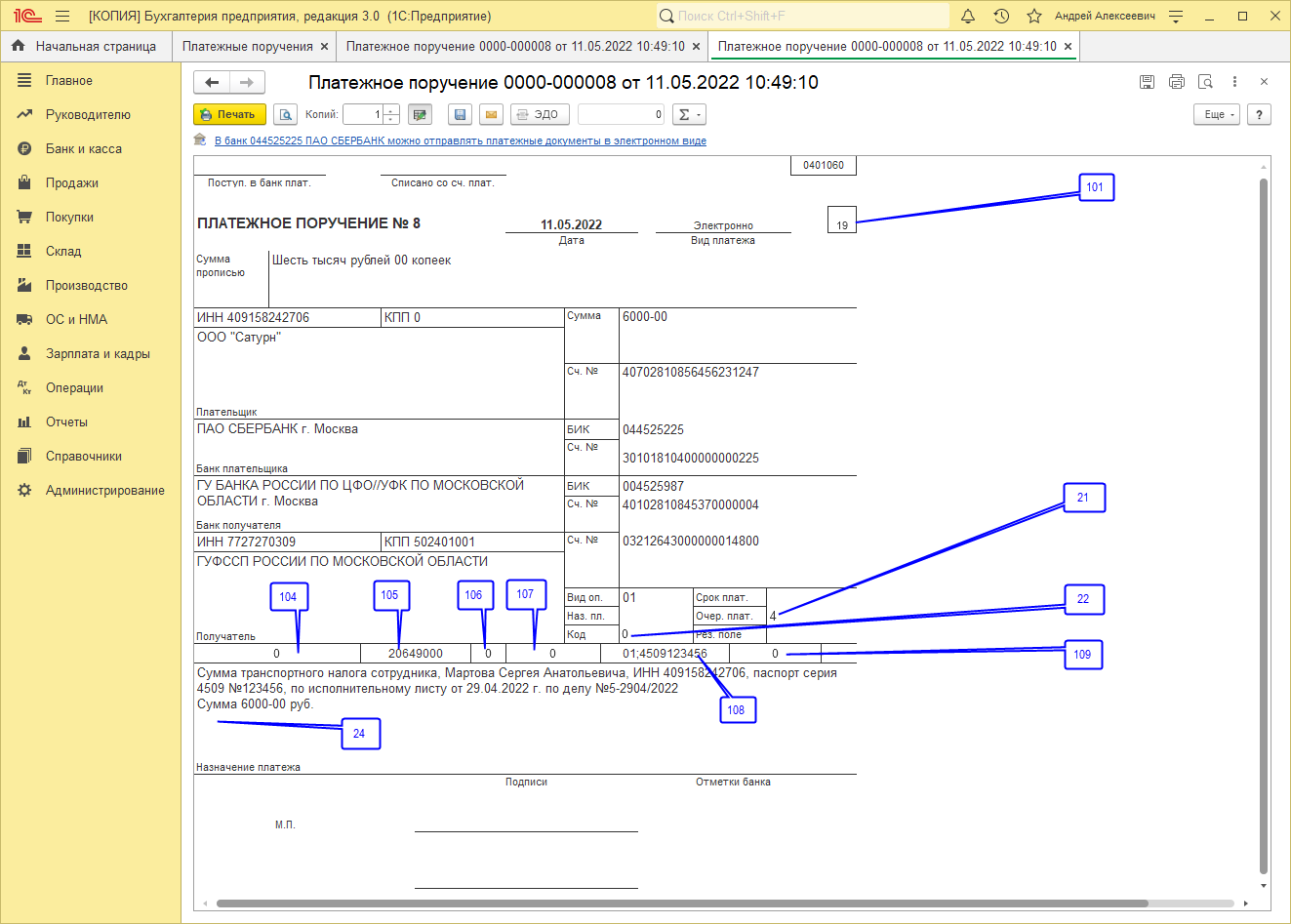
Task: Open notifications bell icon
Action: pyautogui.click(x=968, y=16)
